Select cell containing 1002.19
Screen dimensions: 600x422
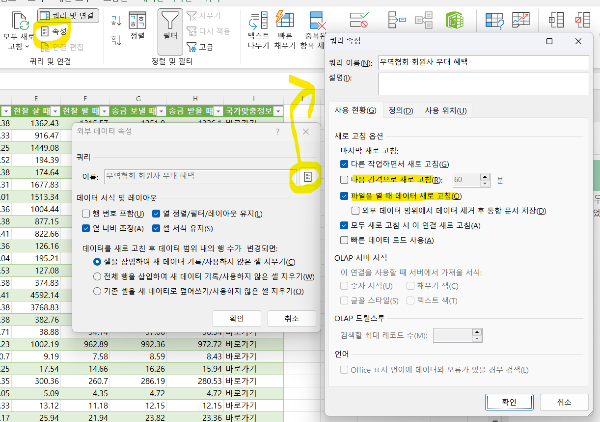click(36, 344)
